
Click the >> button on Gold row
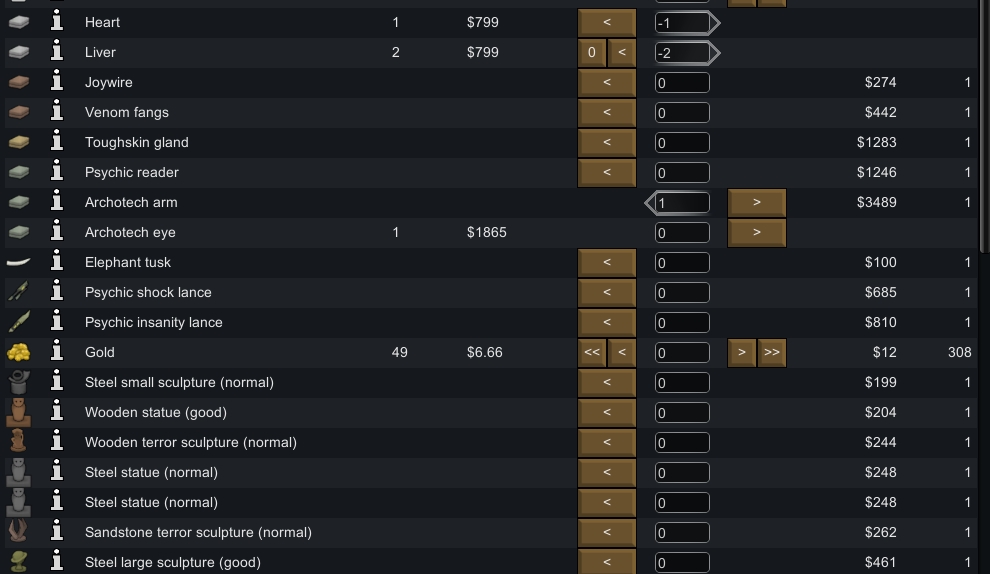771,352
